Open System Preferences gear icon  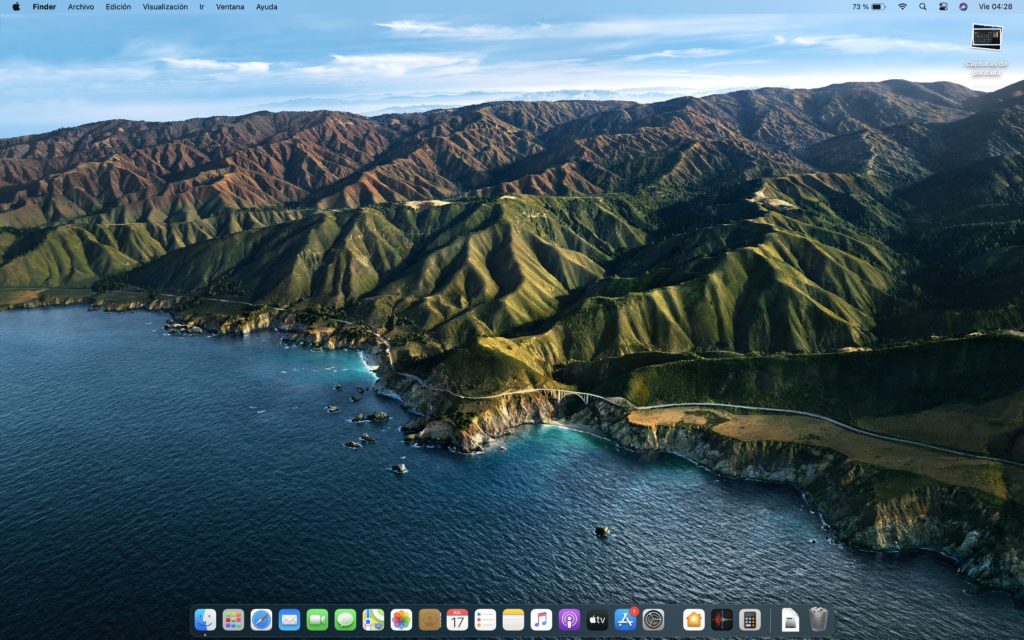click(x=654, y=620)
